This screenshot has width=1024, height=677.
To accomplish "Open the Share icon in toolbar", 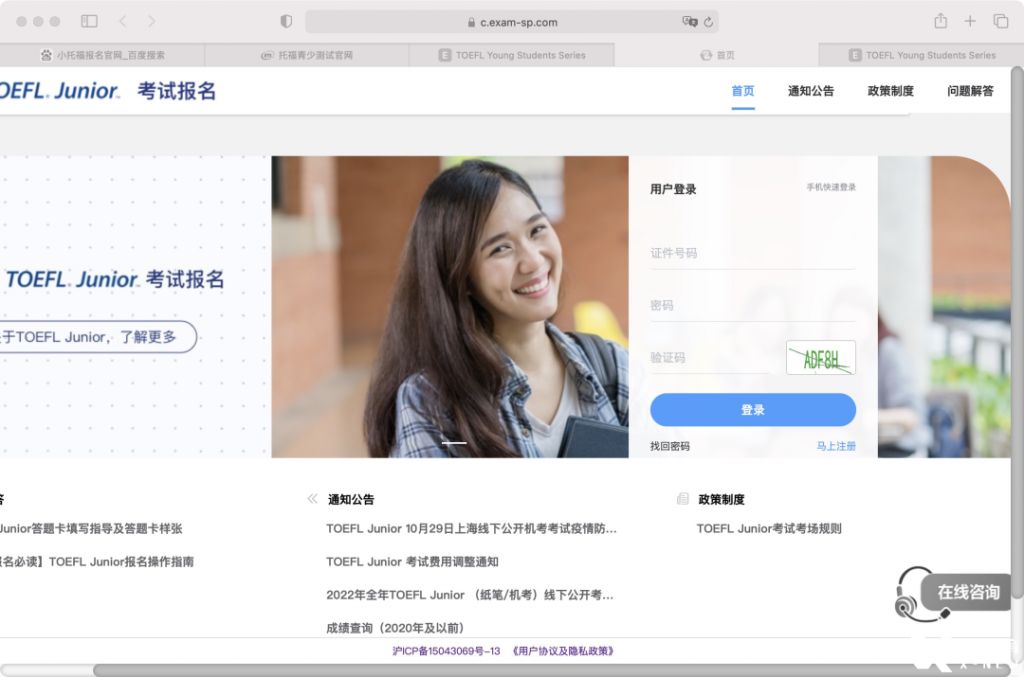I will pyautogui.click(x=940, y=21).
